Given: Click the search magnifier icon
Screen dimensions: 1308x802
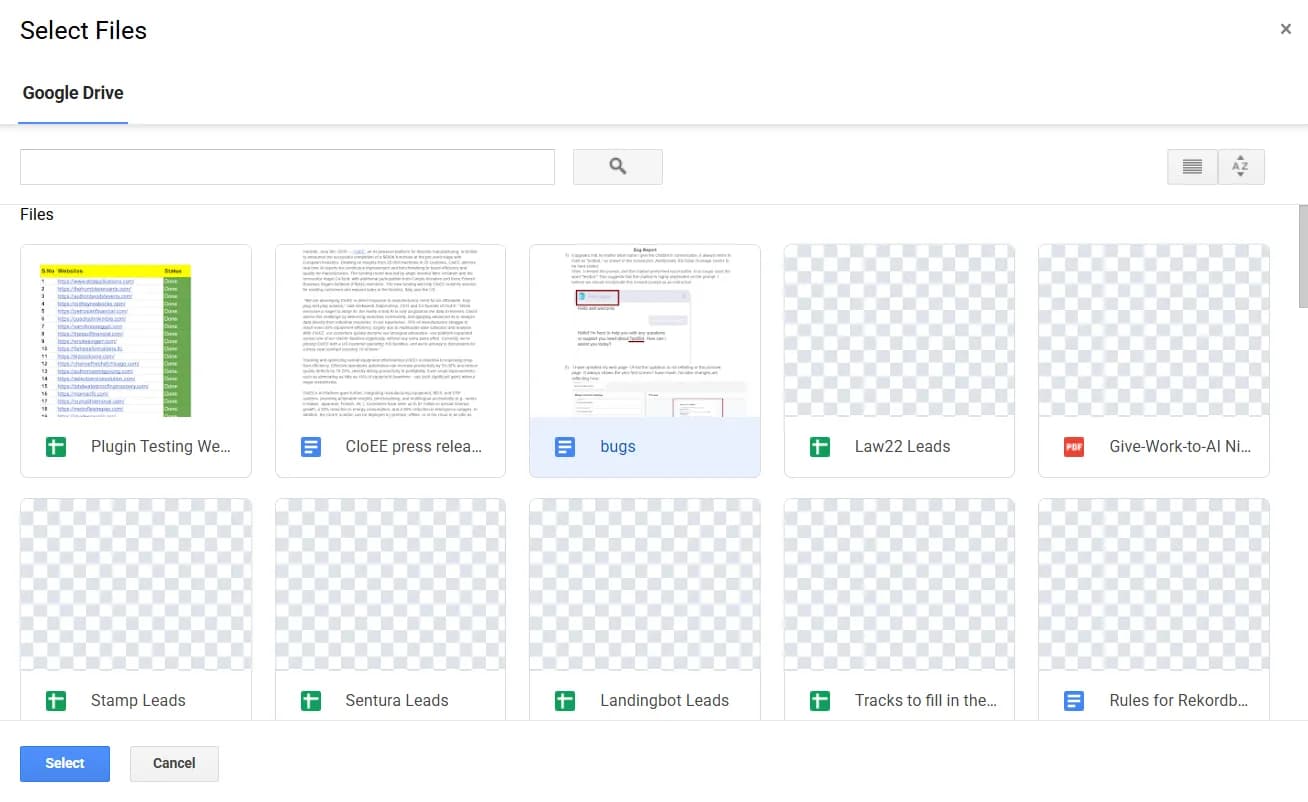Looking at the screenshot, I should click(617, 167).
